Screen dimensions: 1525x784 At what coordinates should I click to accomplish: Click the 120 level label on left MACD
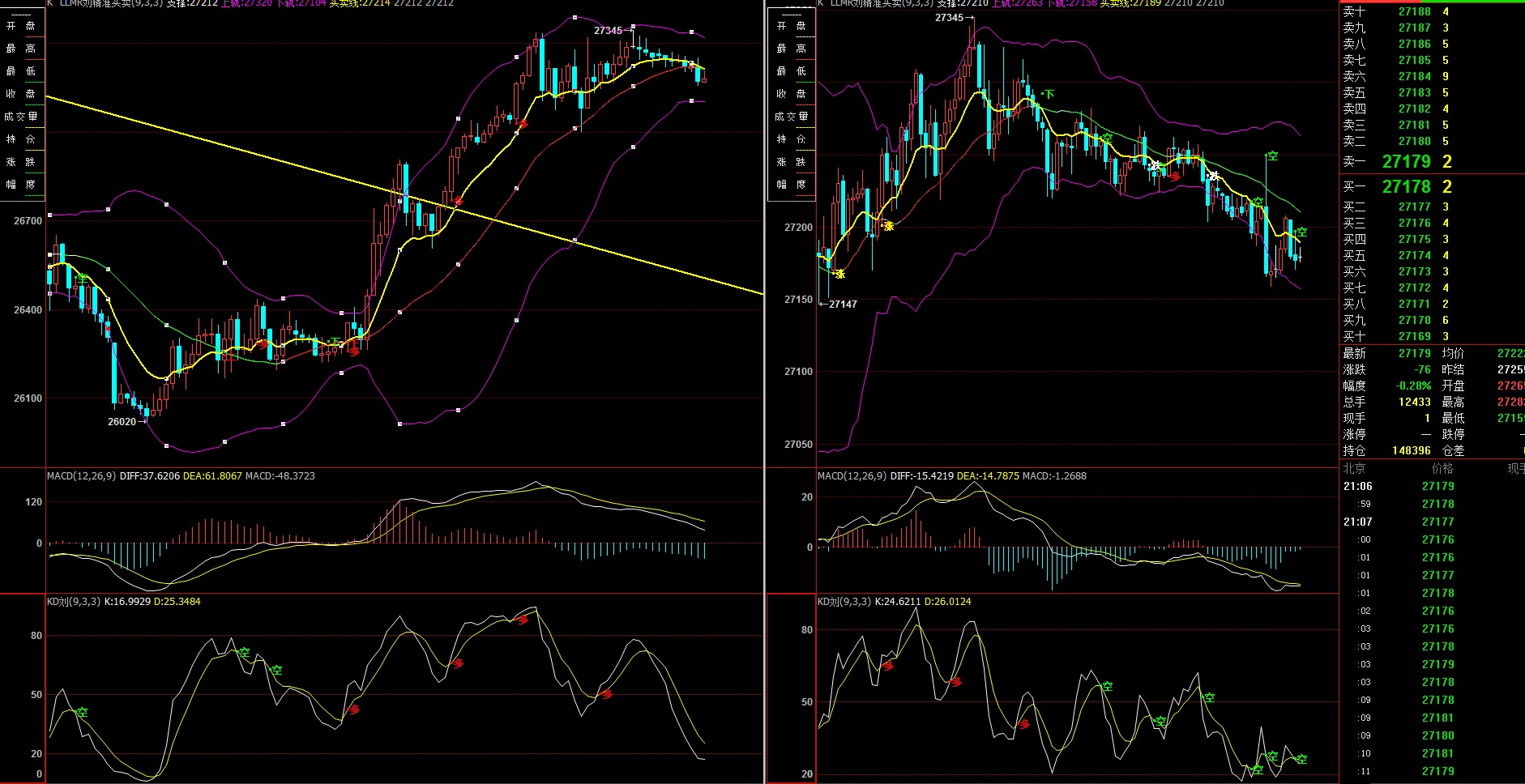click(x=33, y=502)
